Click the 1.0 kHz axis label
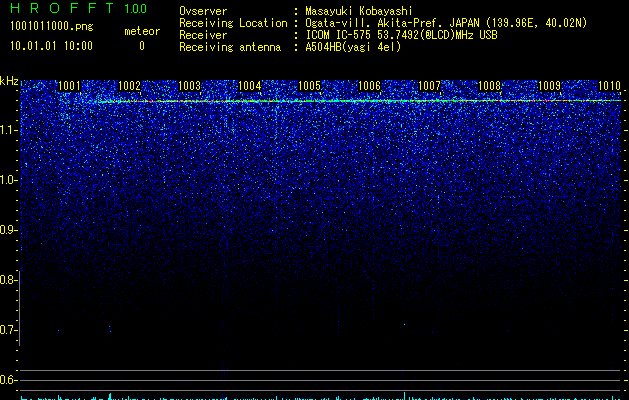The width and height of the screenshot is (629, 400). pyautogui.click(x=7, y=180)
